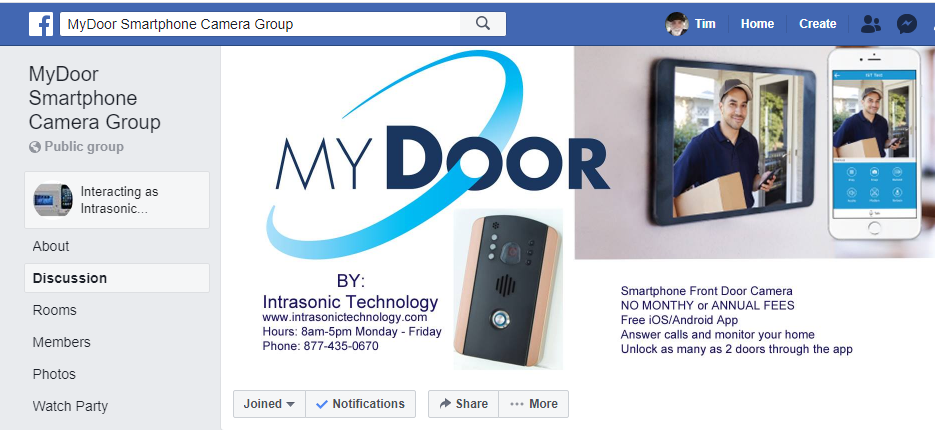This screenshot has width=935, height=430.
Task: Open Photos in the group sidebar
Action: click(x=54, y=374)
